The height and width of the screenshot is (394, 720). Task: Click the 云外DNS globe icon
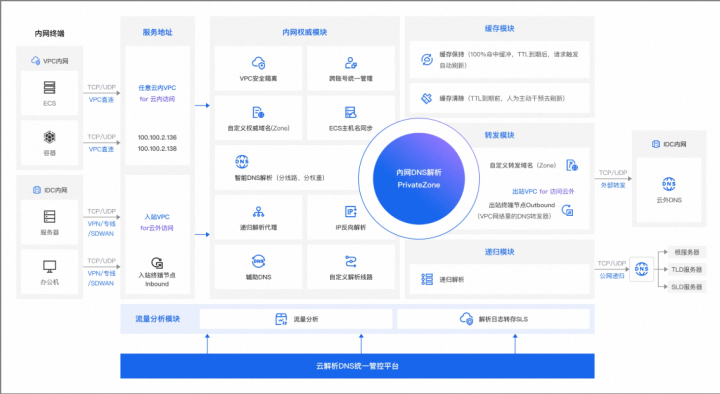pos(669,184)
